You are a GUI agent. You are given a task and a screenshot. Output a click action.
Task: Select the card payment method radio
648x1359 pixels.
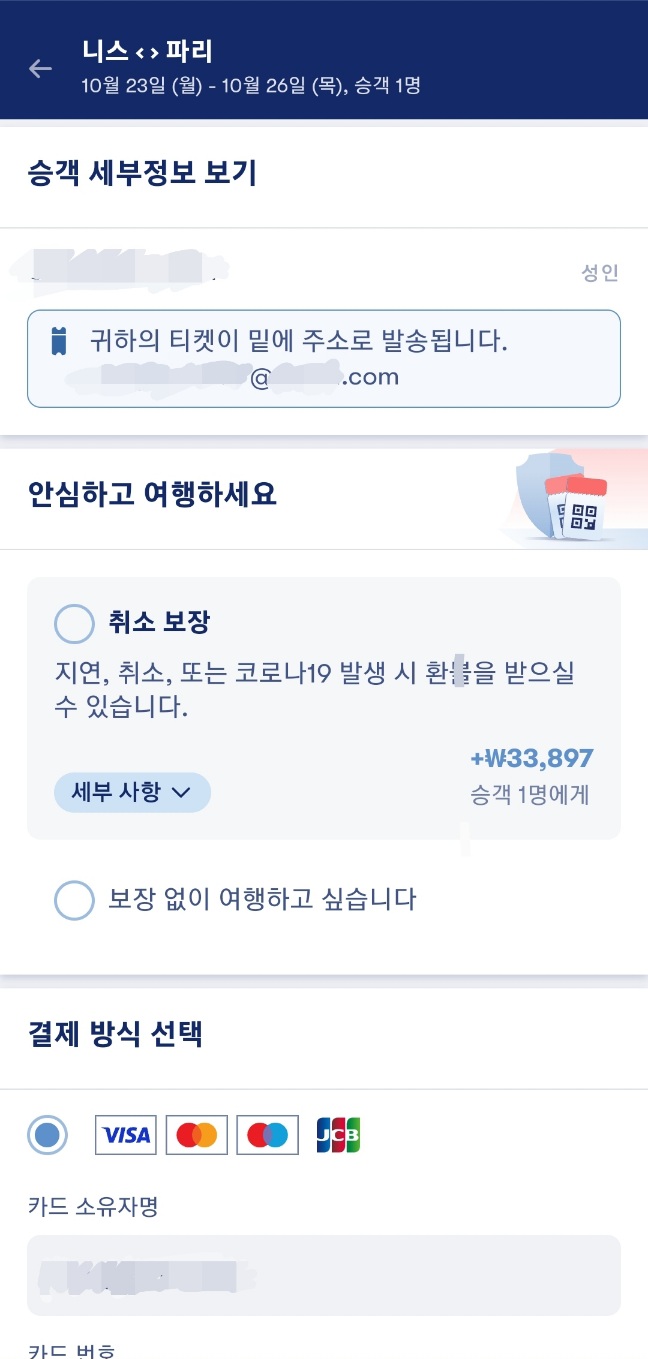click(x=47, y=1134)
